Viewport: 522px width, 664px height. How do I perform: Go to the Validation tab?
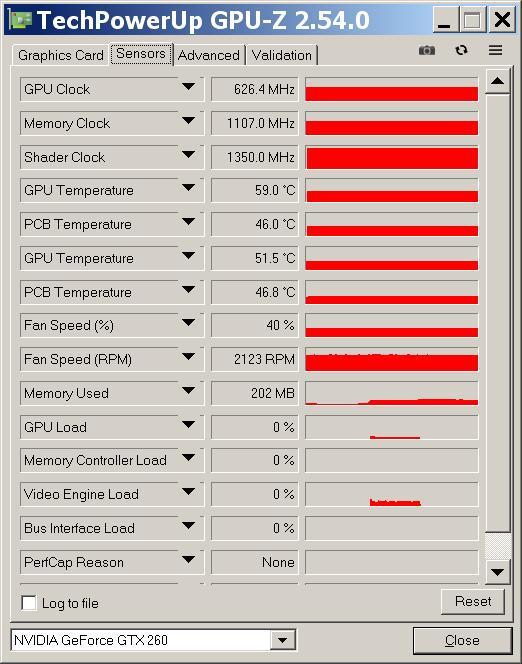coord(282,55)
